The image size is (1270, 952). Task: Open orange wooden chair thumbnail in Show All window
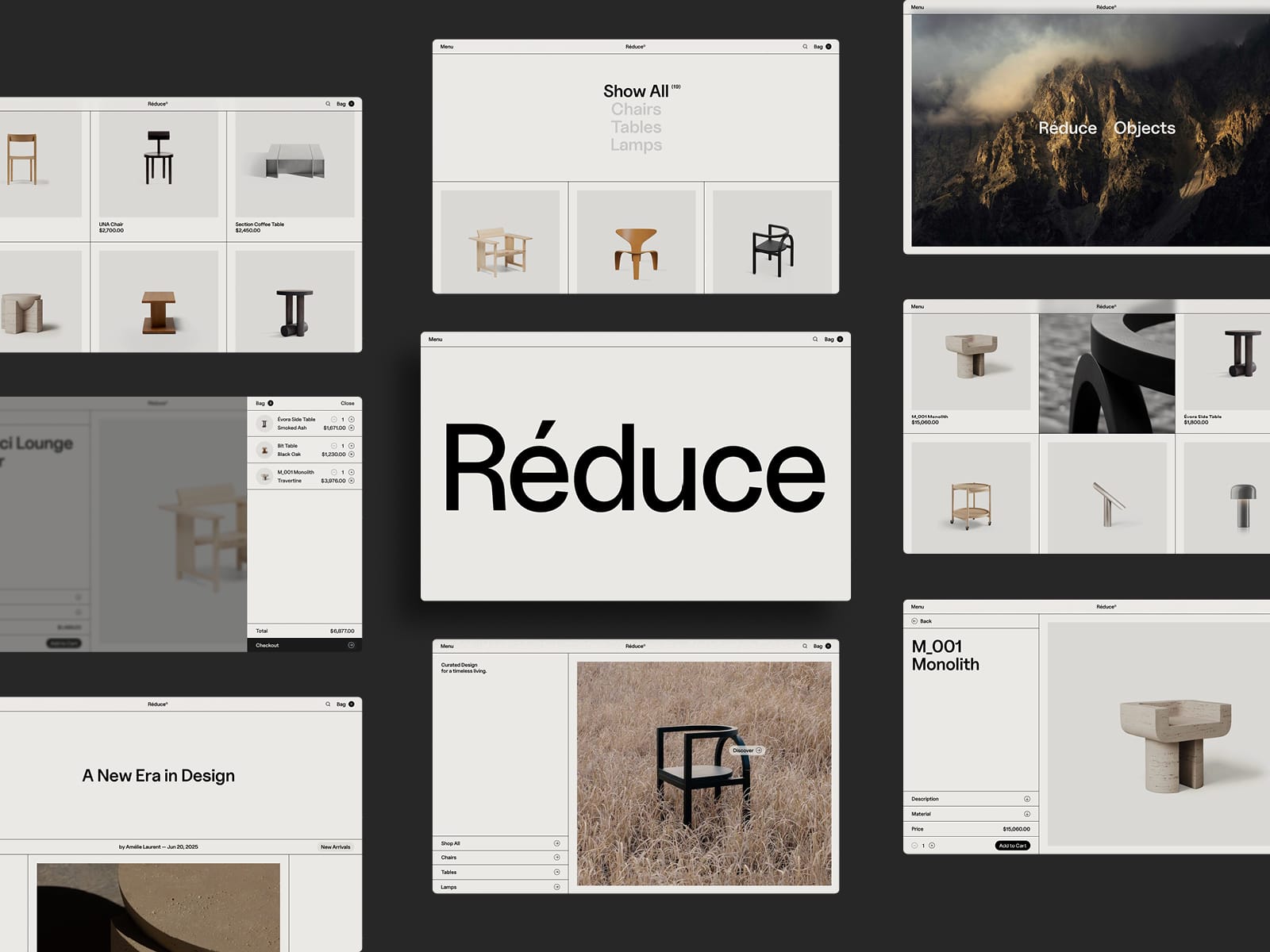636,242
